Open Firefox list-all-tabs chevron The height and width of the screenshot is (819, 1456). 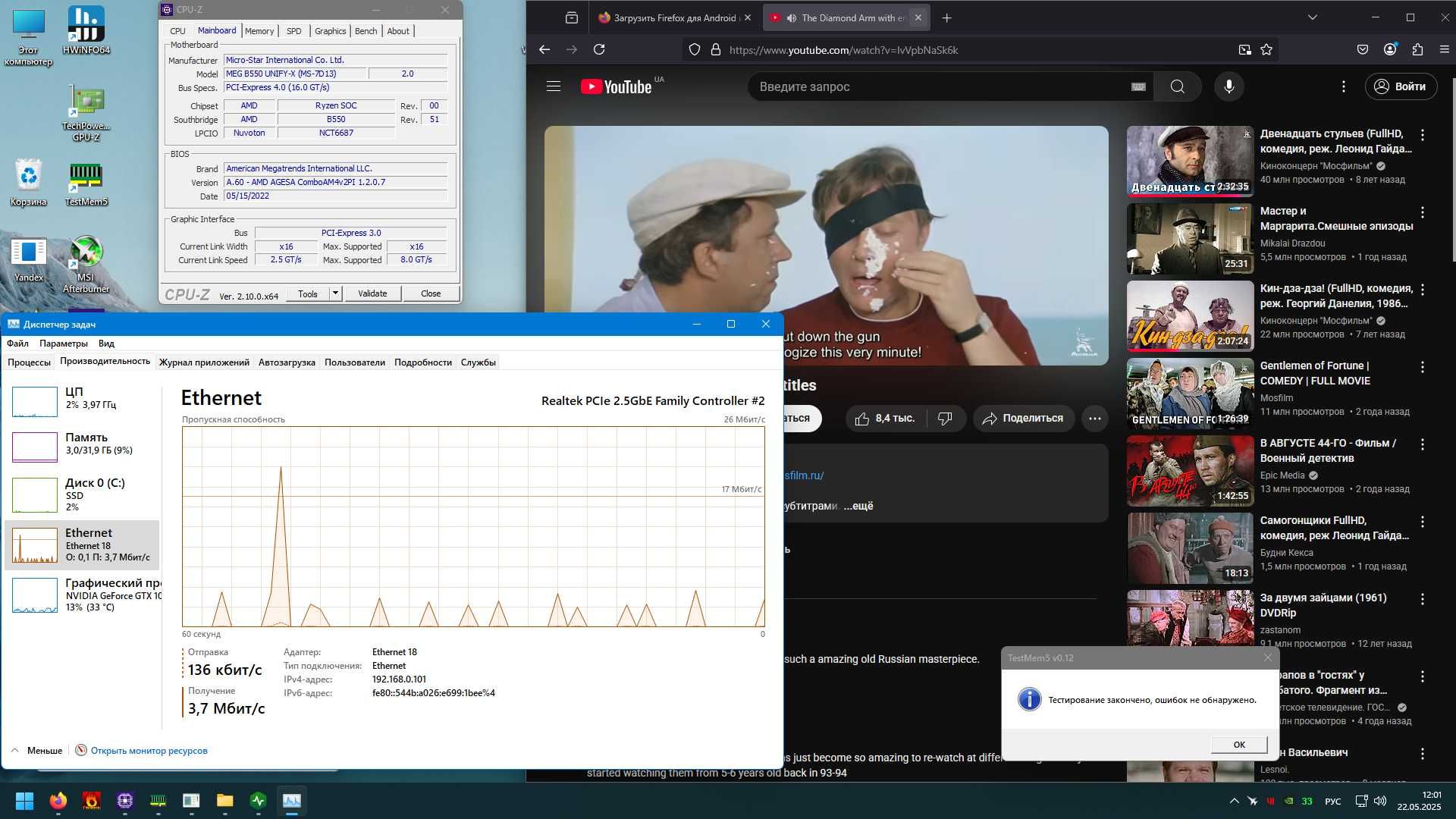pos(1313,17)
